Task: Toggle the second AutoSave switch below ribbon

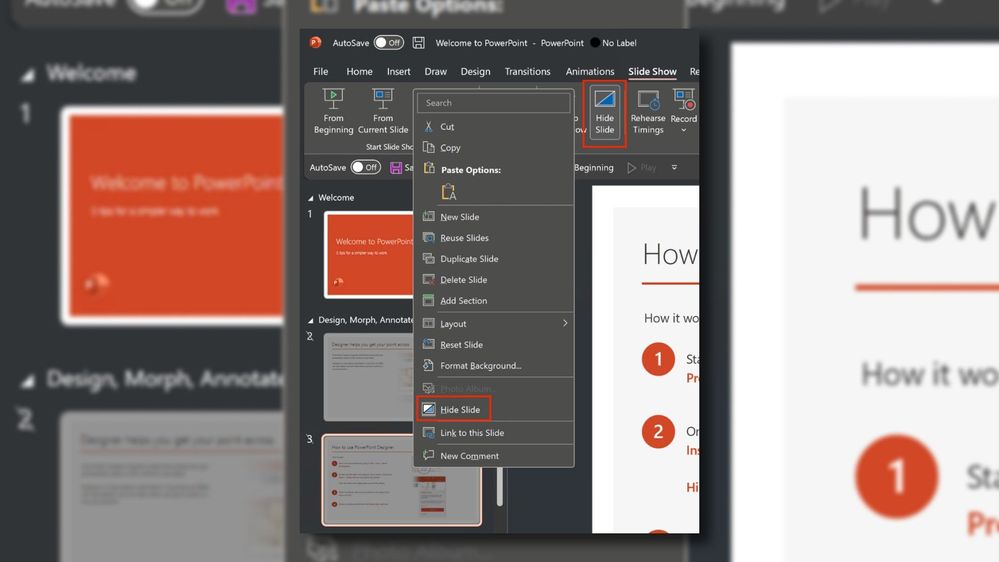Action: [x=366, y=168]
